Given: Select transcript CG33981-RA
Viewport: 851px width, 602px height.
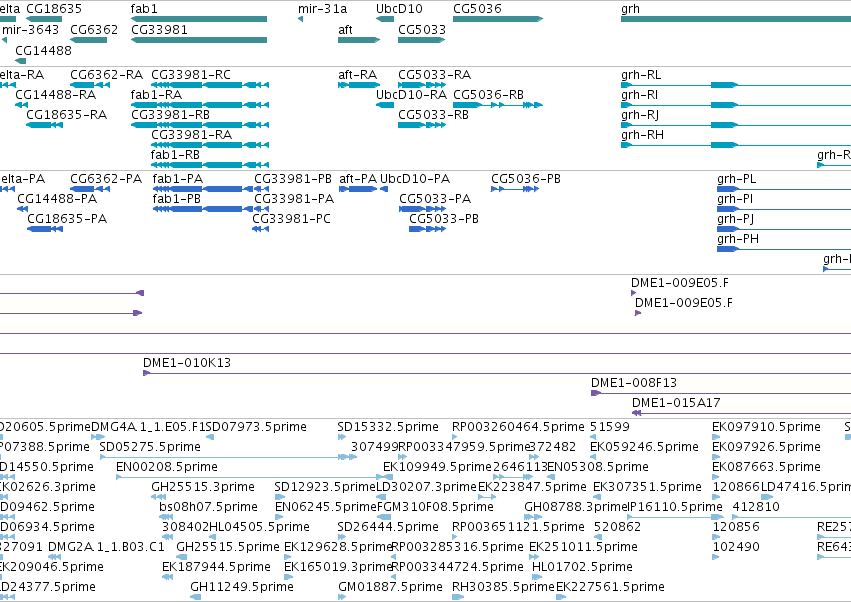Looking at the screenshot, I should coord(209,145).
